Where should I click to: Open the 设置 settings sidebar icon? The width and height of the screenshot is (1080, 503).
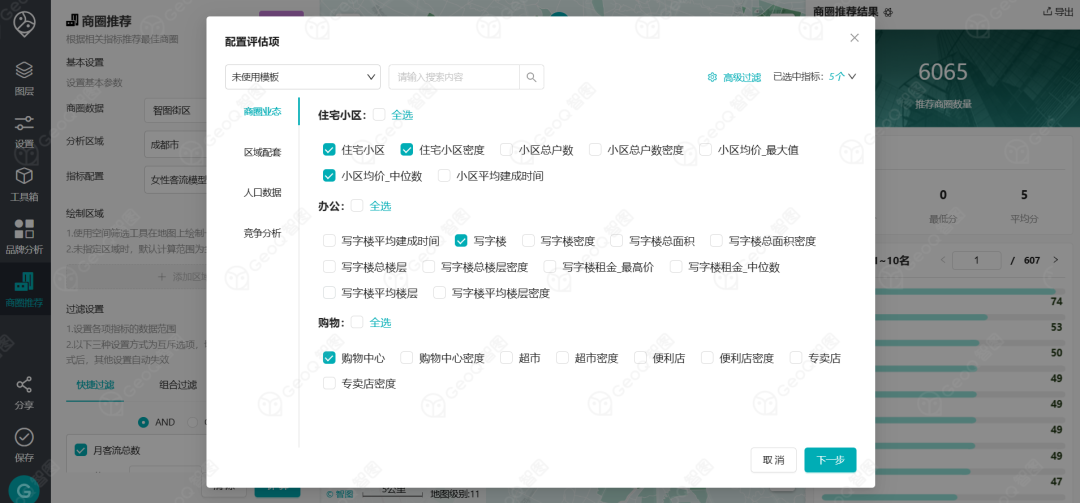pyautogui.click(x=24, y=124)
